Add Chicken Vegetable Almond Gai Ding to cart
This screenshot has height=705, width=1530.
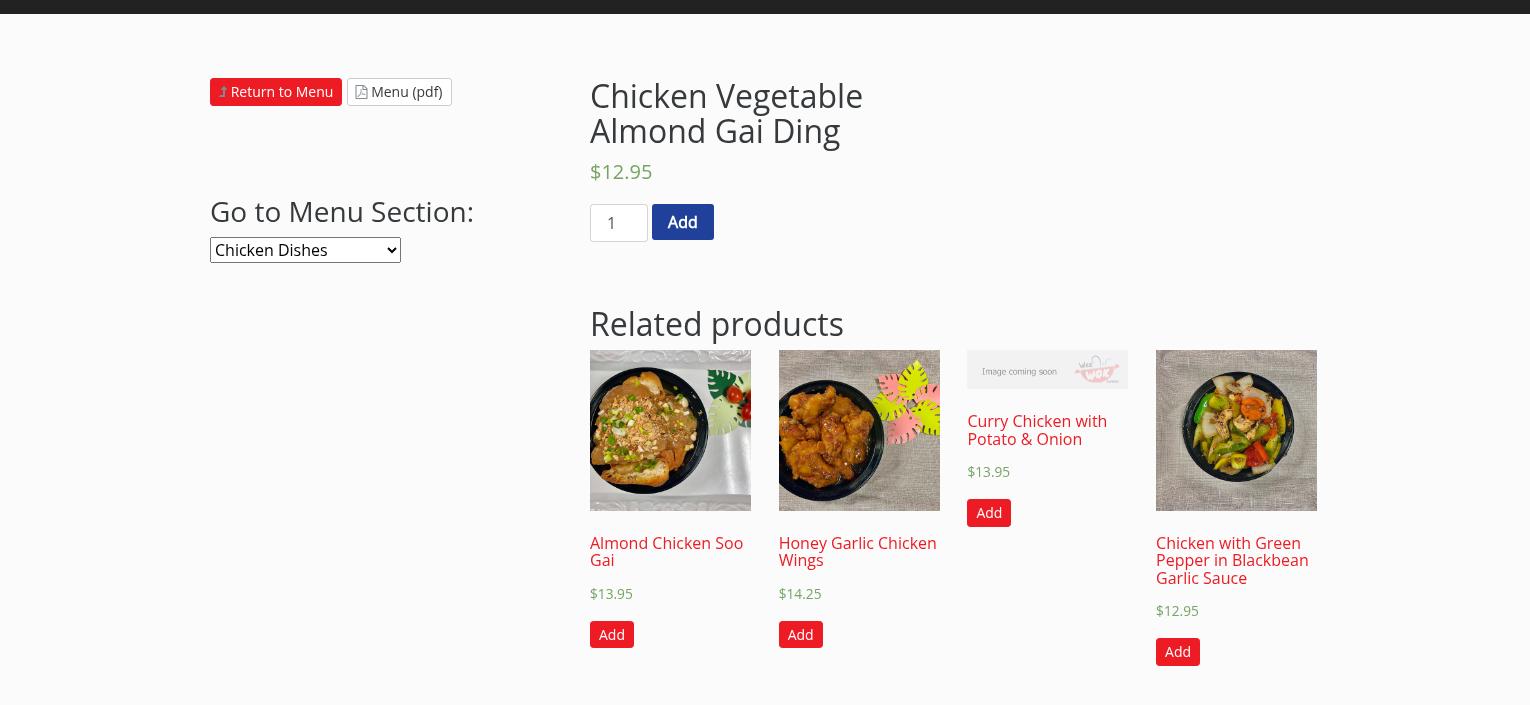(682, 222)
